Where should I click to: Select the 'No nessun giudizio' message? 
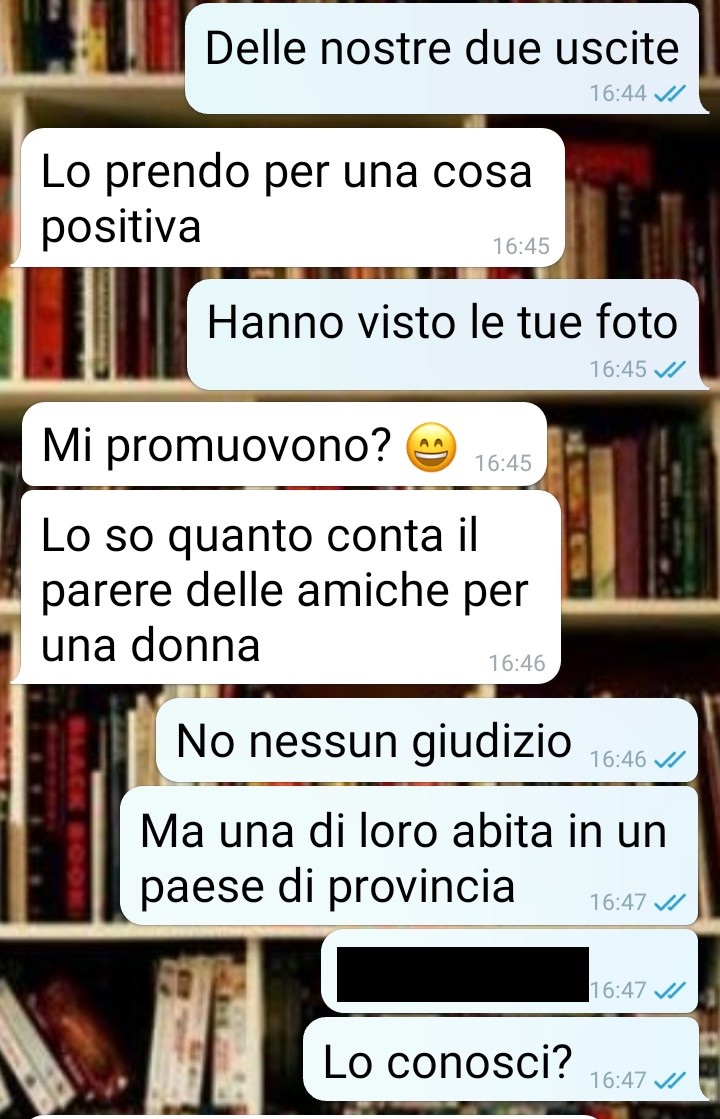click(x=427, y=740)
